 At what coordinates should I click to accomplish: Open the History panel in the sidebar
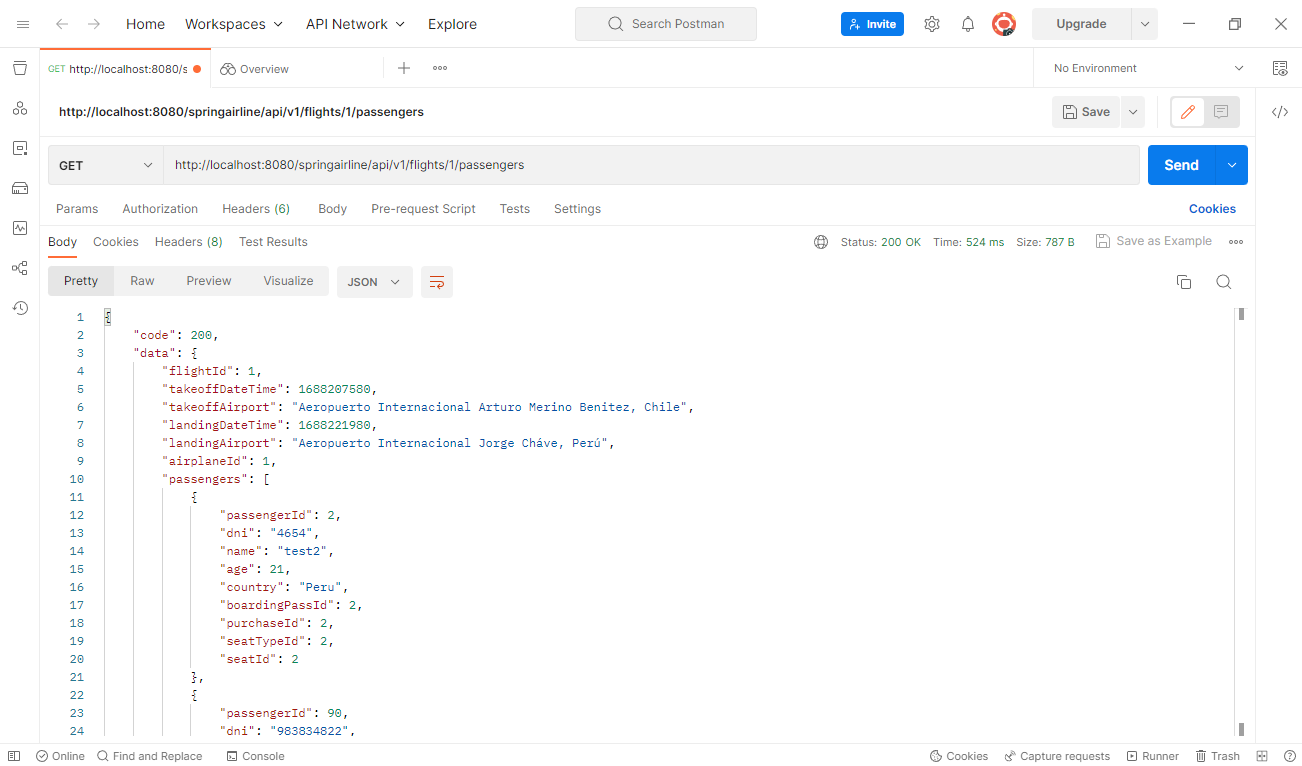pos(20,308)
